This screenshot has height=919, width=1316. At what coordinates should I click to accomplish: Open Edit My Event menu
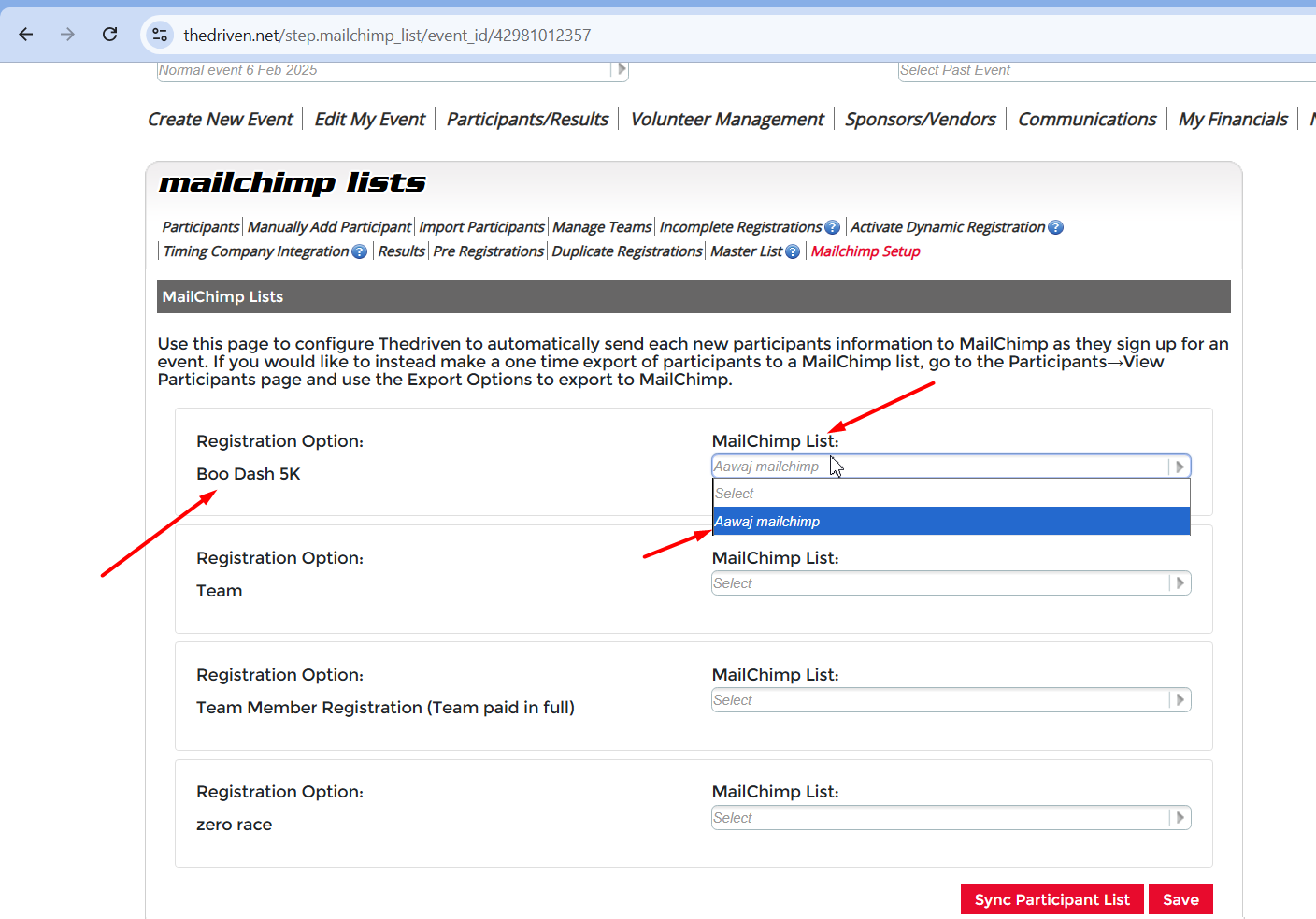370,119
